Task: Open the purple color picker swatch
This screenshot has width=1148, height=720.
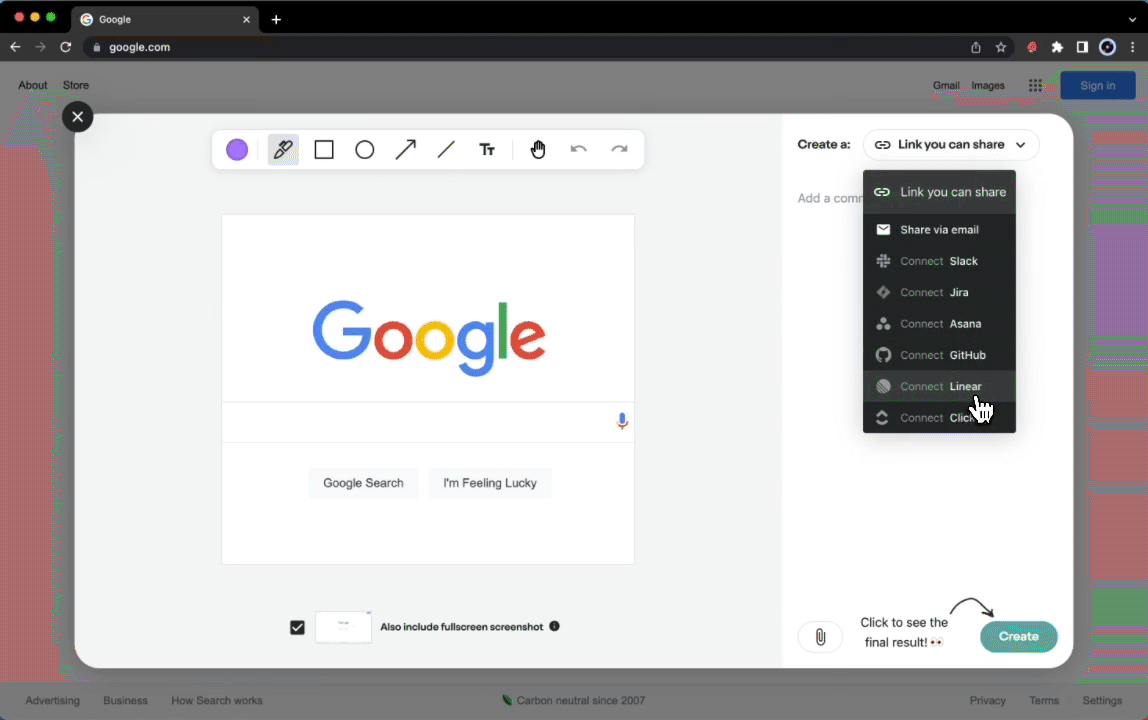Action: pyautogui.click(x=237, y=150)
